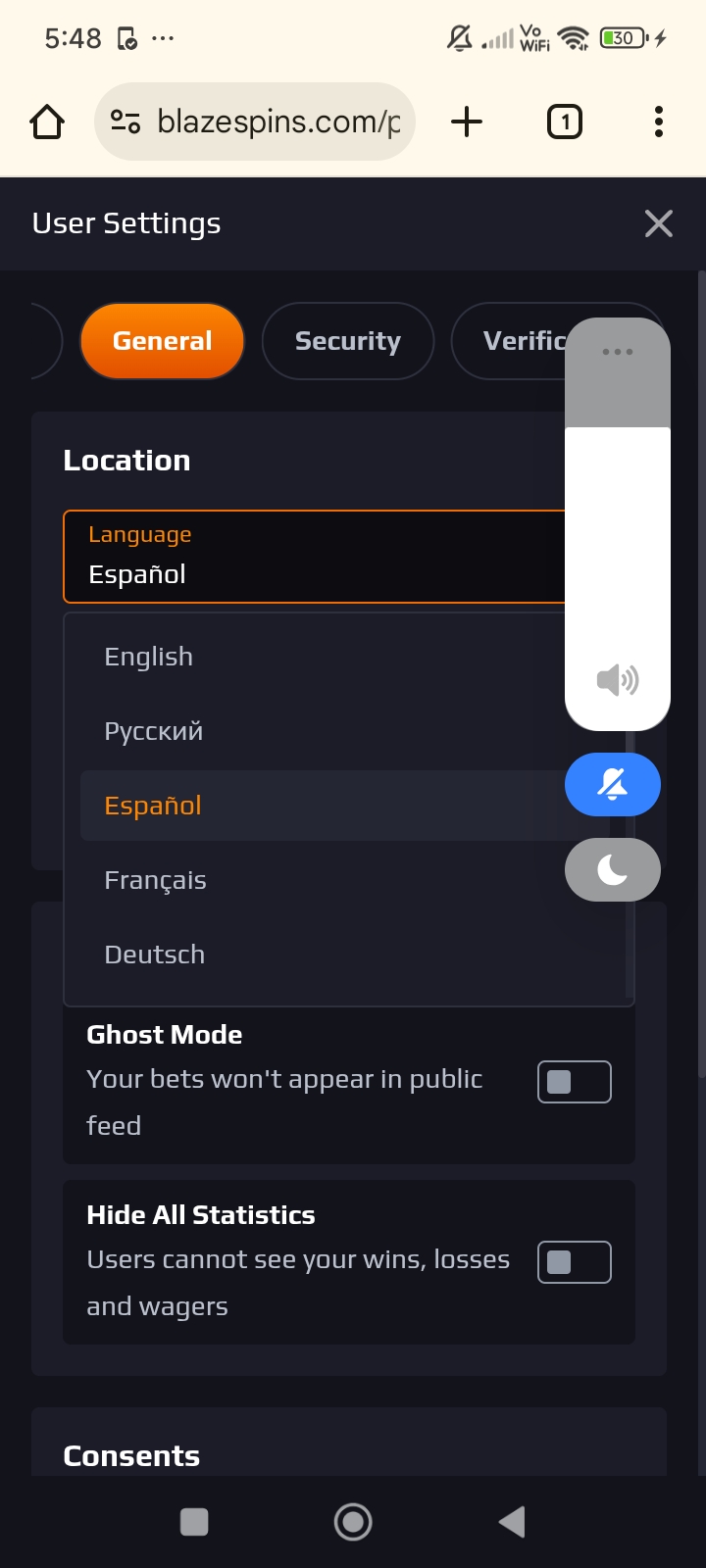Tap the browser home icon

(x=47, y=122)
